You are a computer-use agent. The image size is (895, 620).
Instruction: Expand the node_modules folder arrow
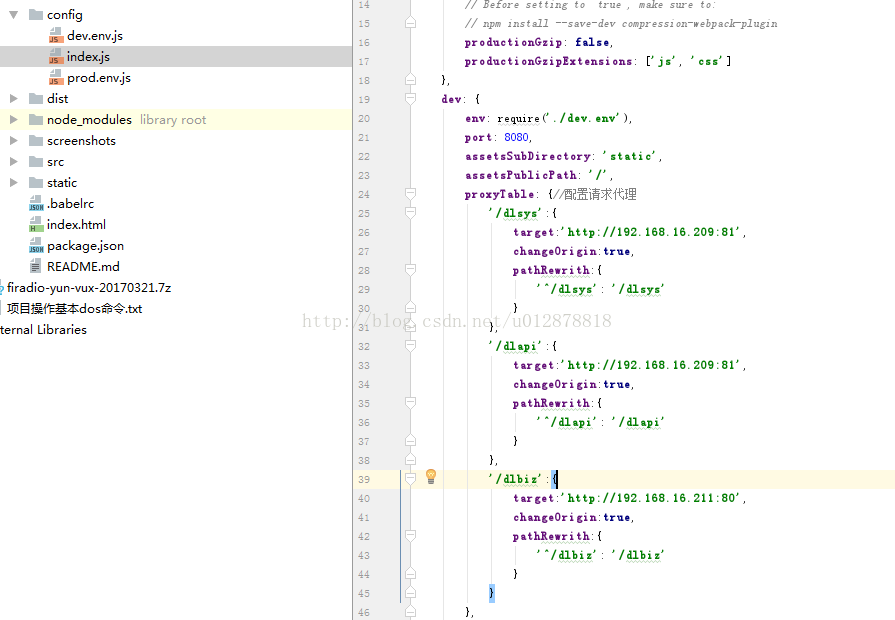click(14, 120)
